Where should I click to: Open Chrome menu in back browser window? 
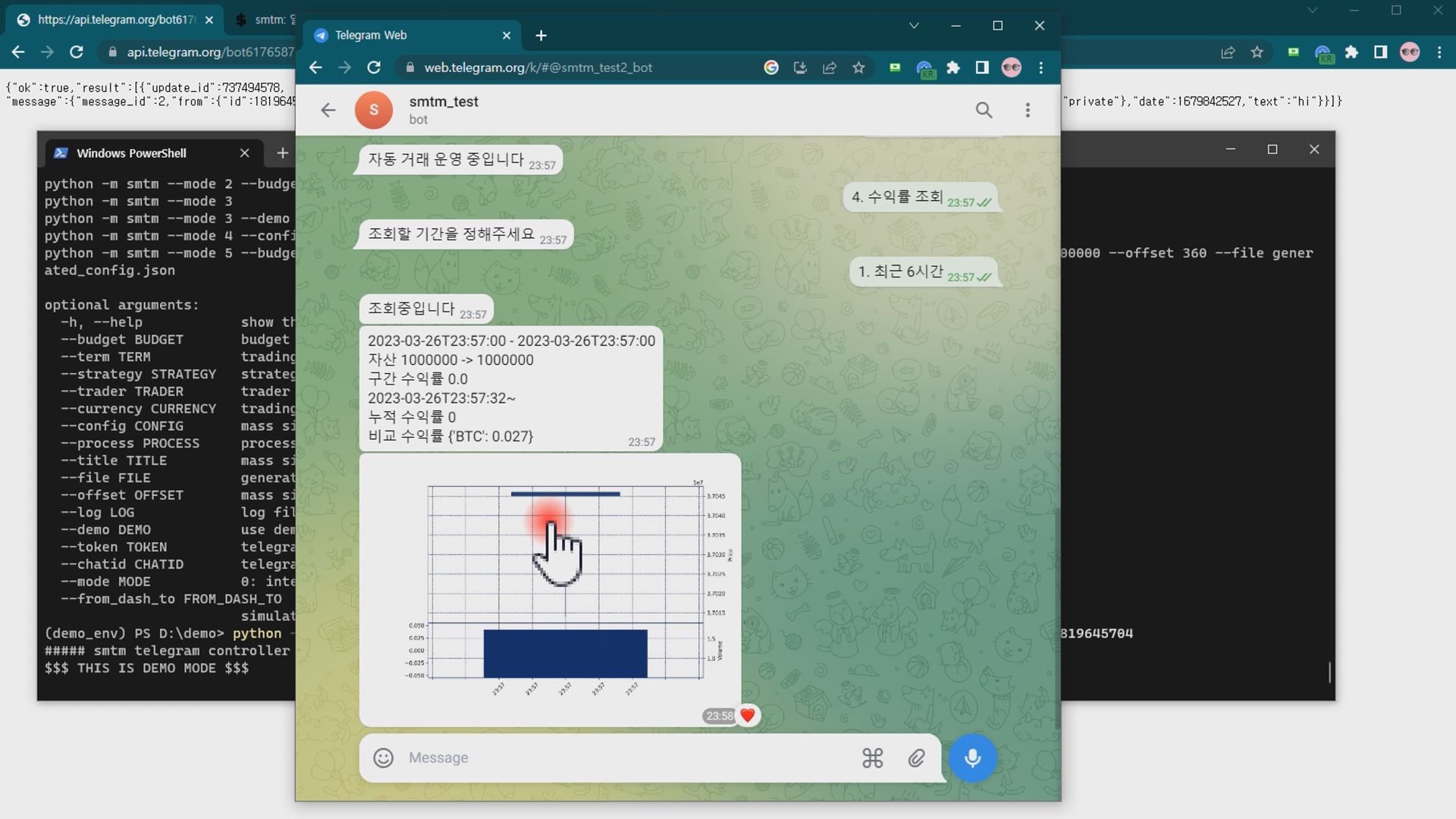(1439, 52)
